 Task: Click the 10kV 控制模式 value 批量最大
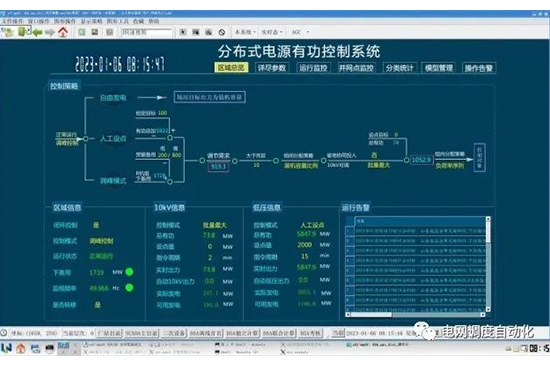pyautogui.click(x=215, y=225)
